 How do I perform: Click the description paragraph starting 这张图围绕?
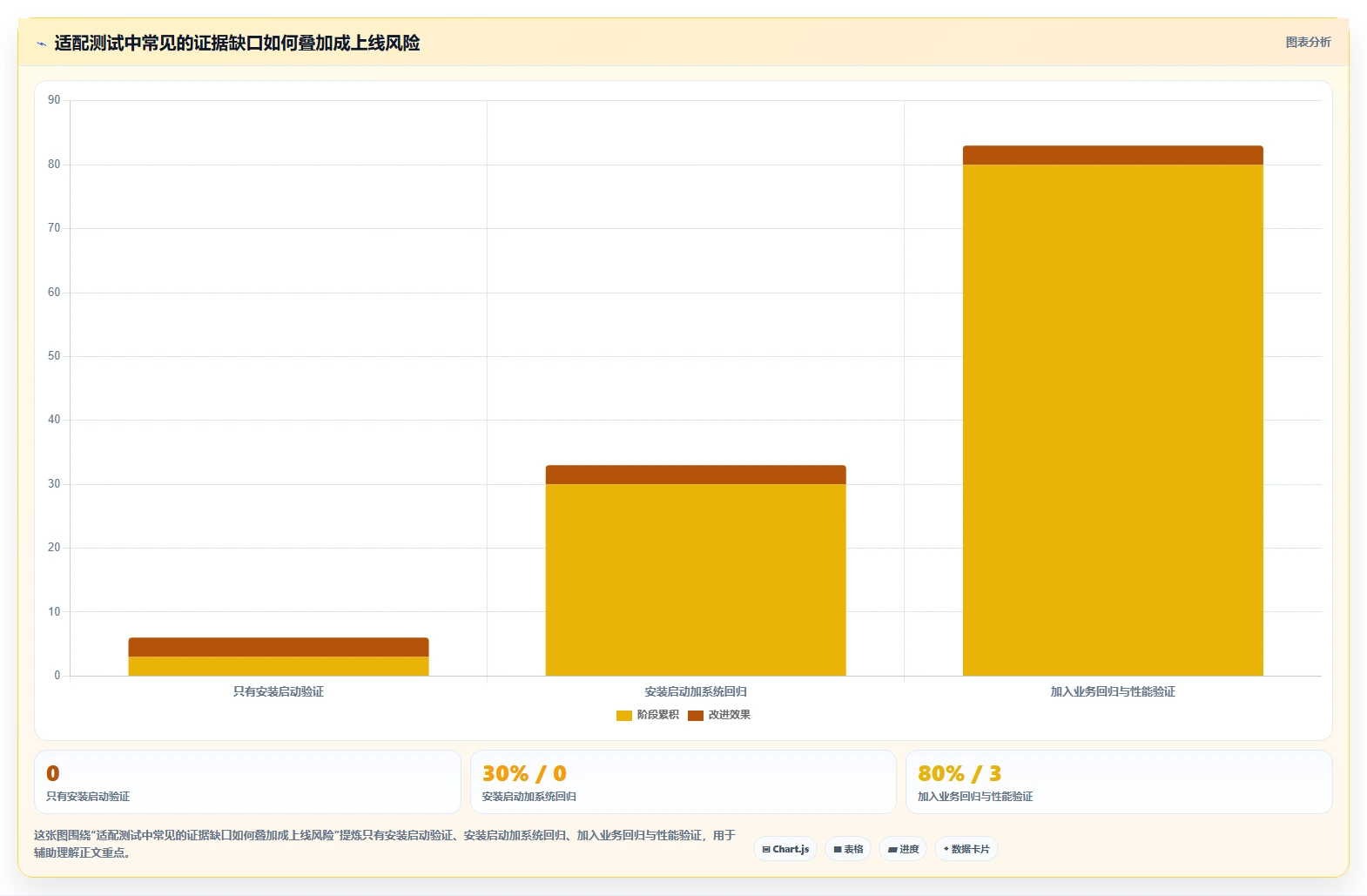(x=385, y=844)
